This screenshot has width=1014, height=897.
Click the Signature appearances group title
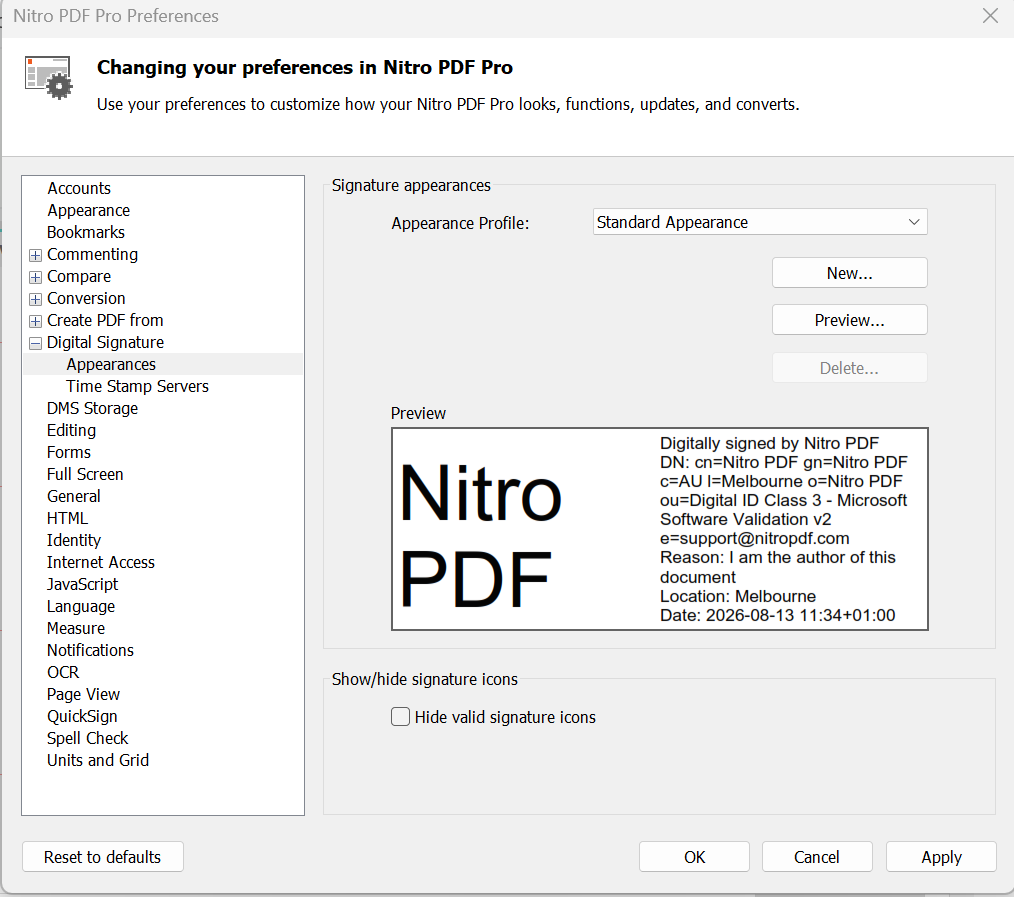[x=411, y=186]
